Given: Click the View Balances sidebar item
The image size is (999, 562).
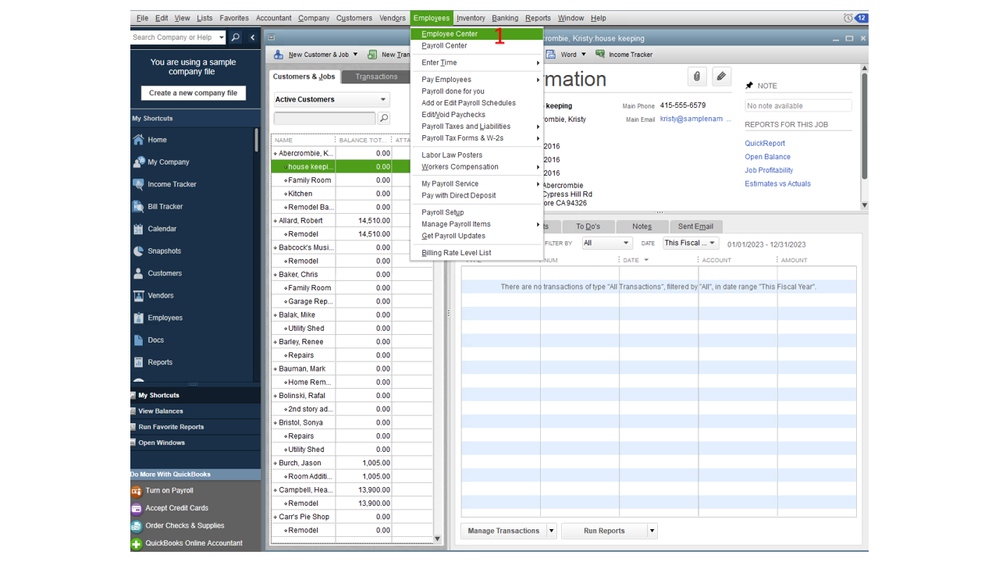Looking at the screenshot, I should tap(160, 411).
